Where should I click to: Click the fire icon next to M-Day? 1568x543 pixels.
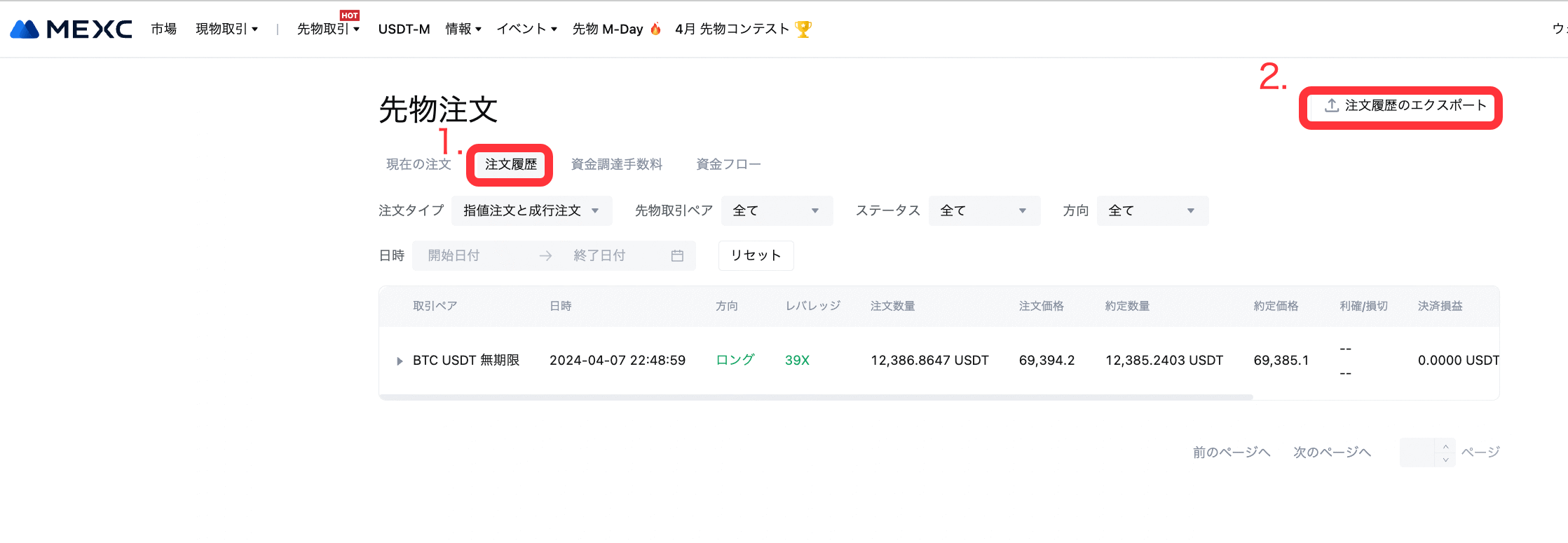click(x=655, y=29)
